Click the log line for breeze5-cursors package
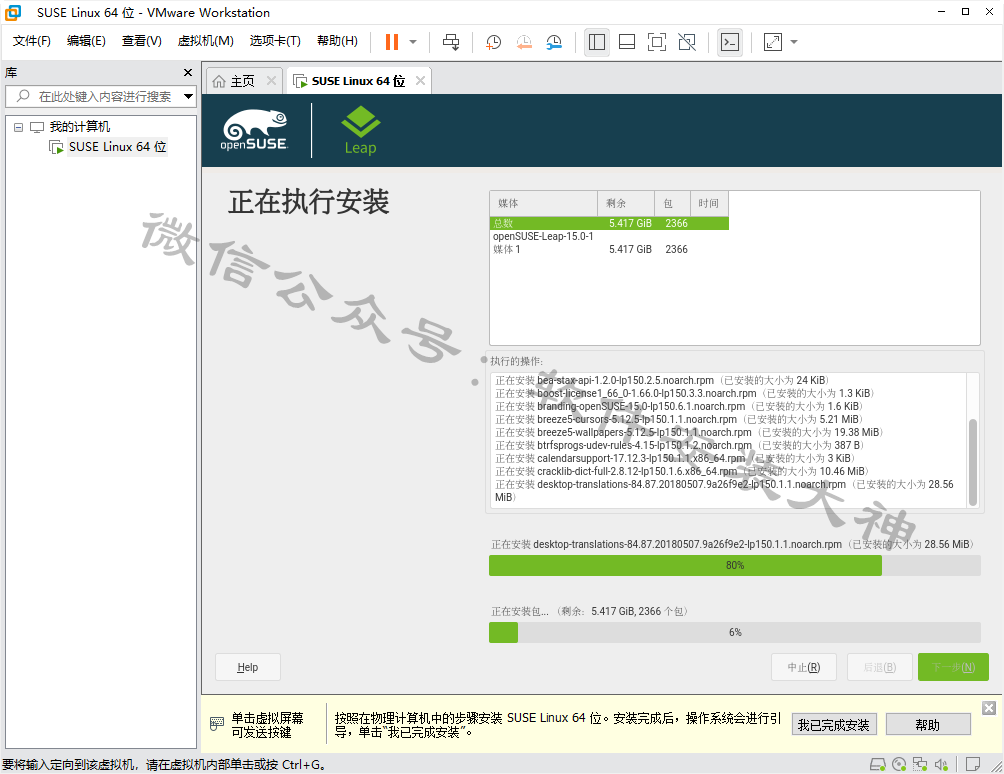This screenshot has height=774, width=1004. point(679,419)
